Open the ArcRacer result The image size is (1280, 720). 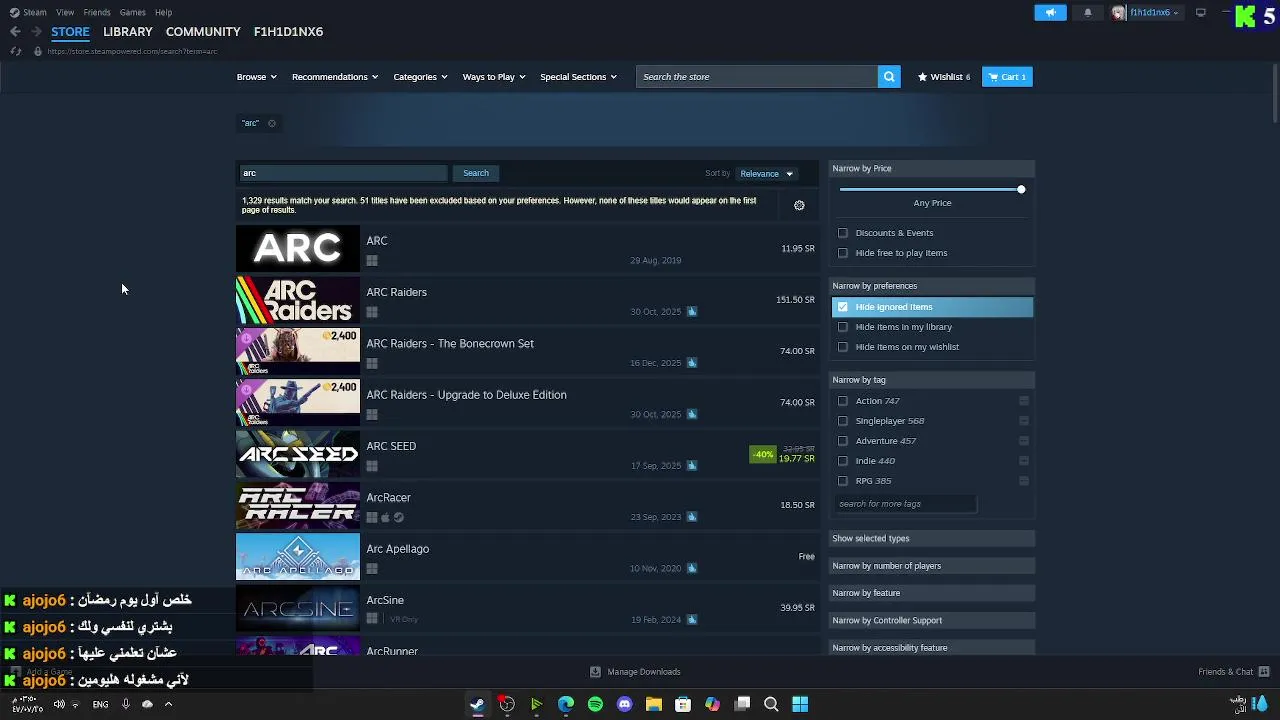point(527,505)
